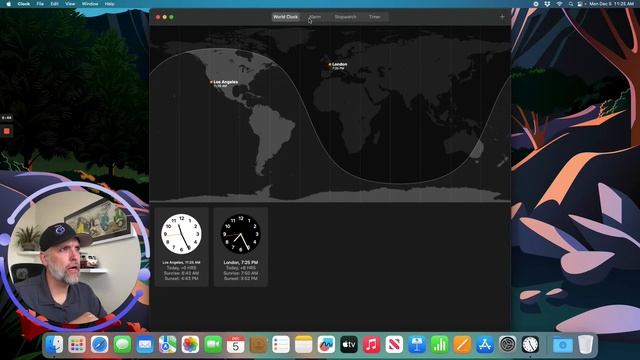Open Music from the dock
Image resolution: width=640 pixels, height=360 pixels.
[371, 345]
